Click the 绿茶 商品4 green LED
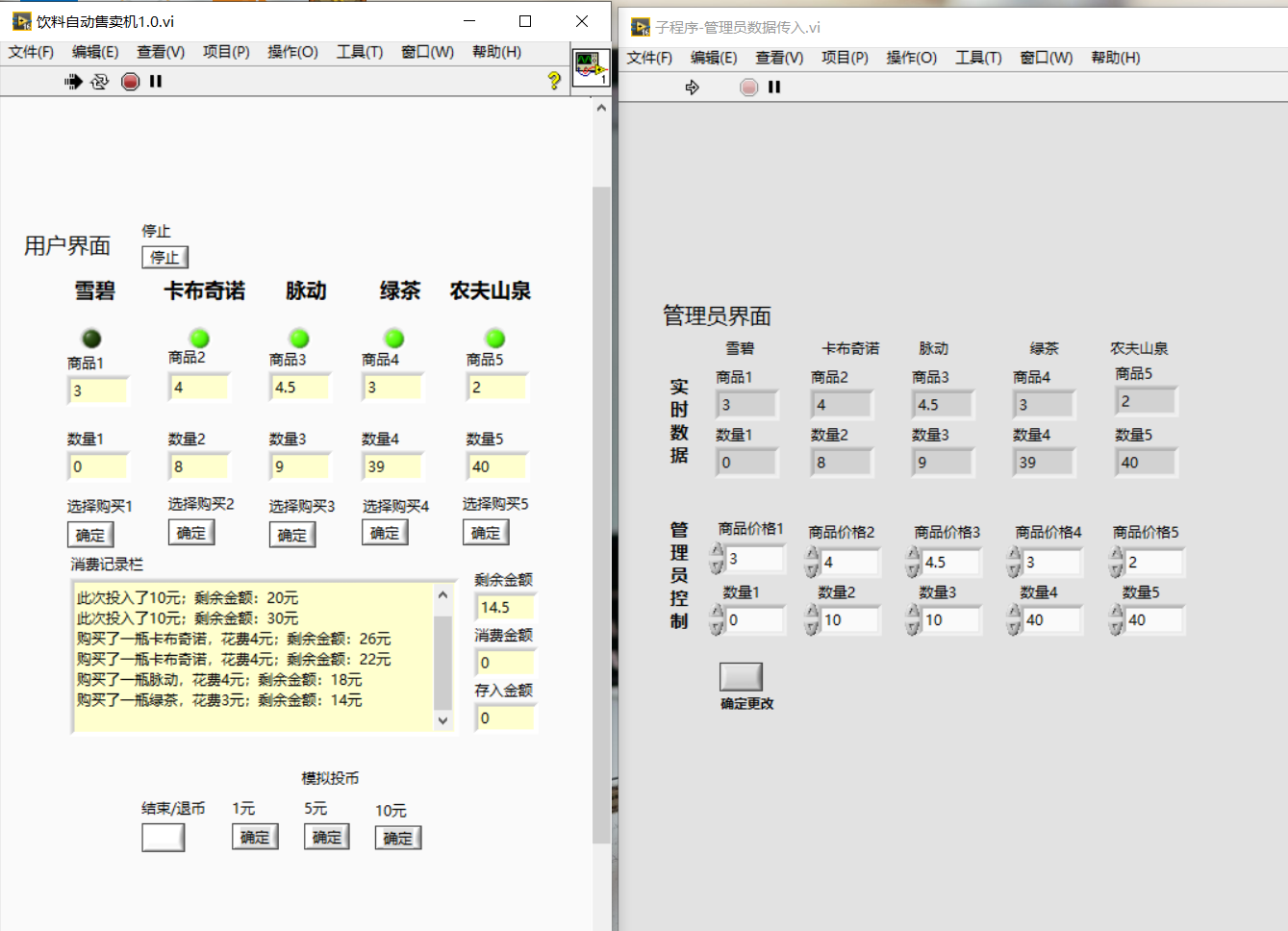 point(394,339)
